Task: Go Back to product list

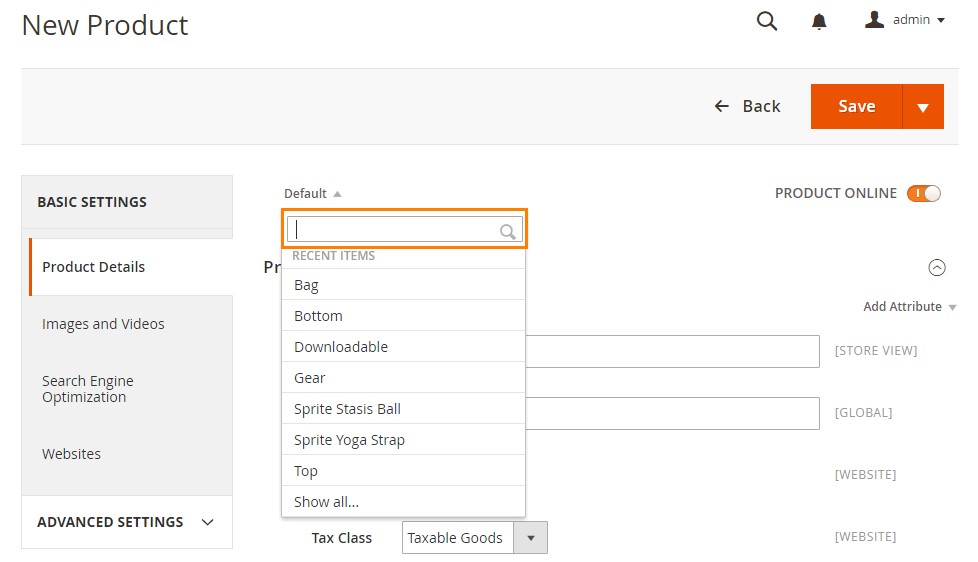Action: pyautogui.click(x=747, y=106)
